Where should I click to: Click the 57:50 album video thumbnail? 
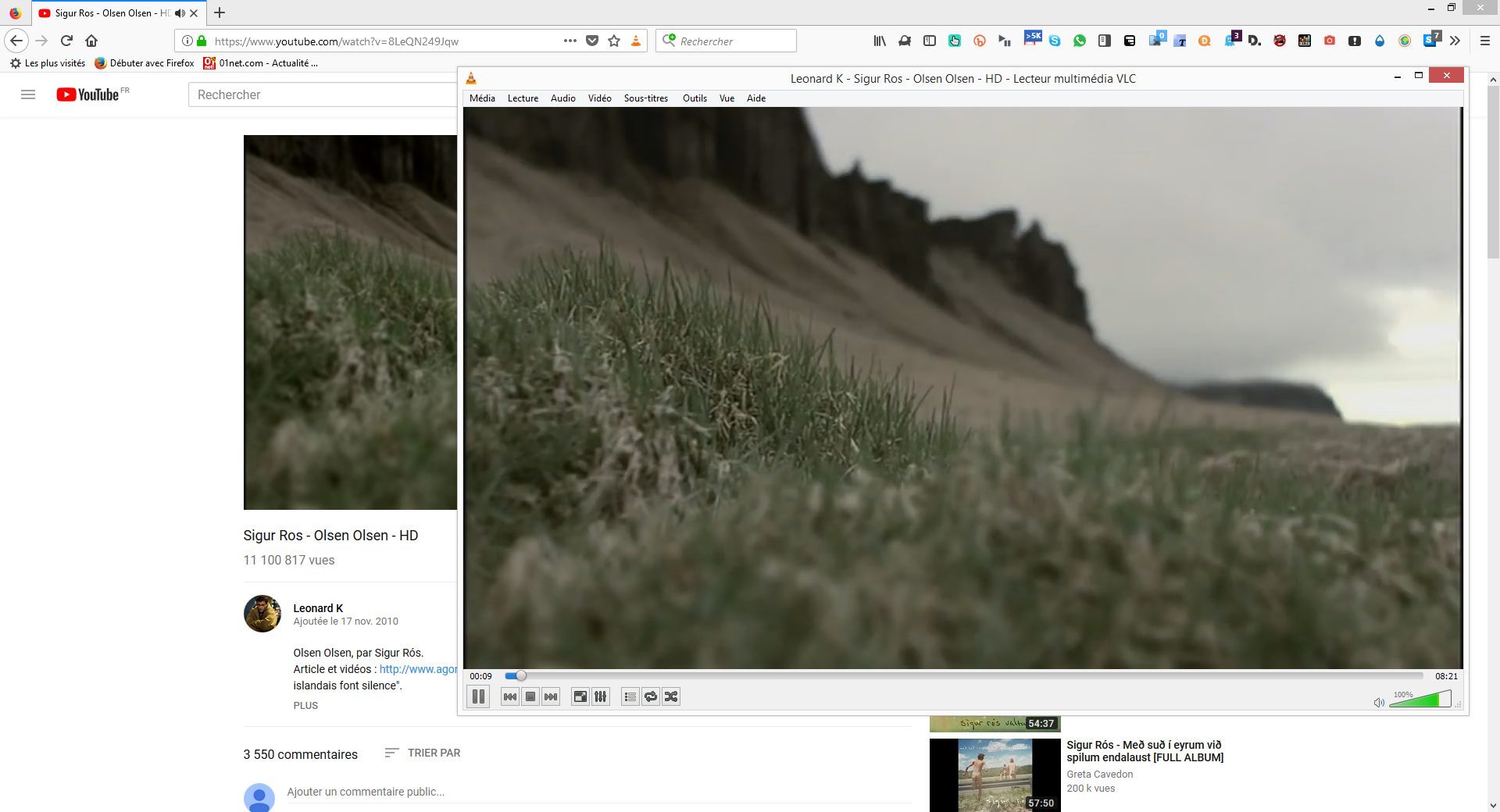coord(995,775)
